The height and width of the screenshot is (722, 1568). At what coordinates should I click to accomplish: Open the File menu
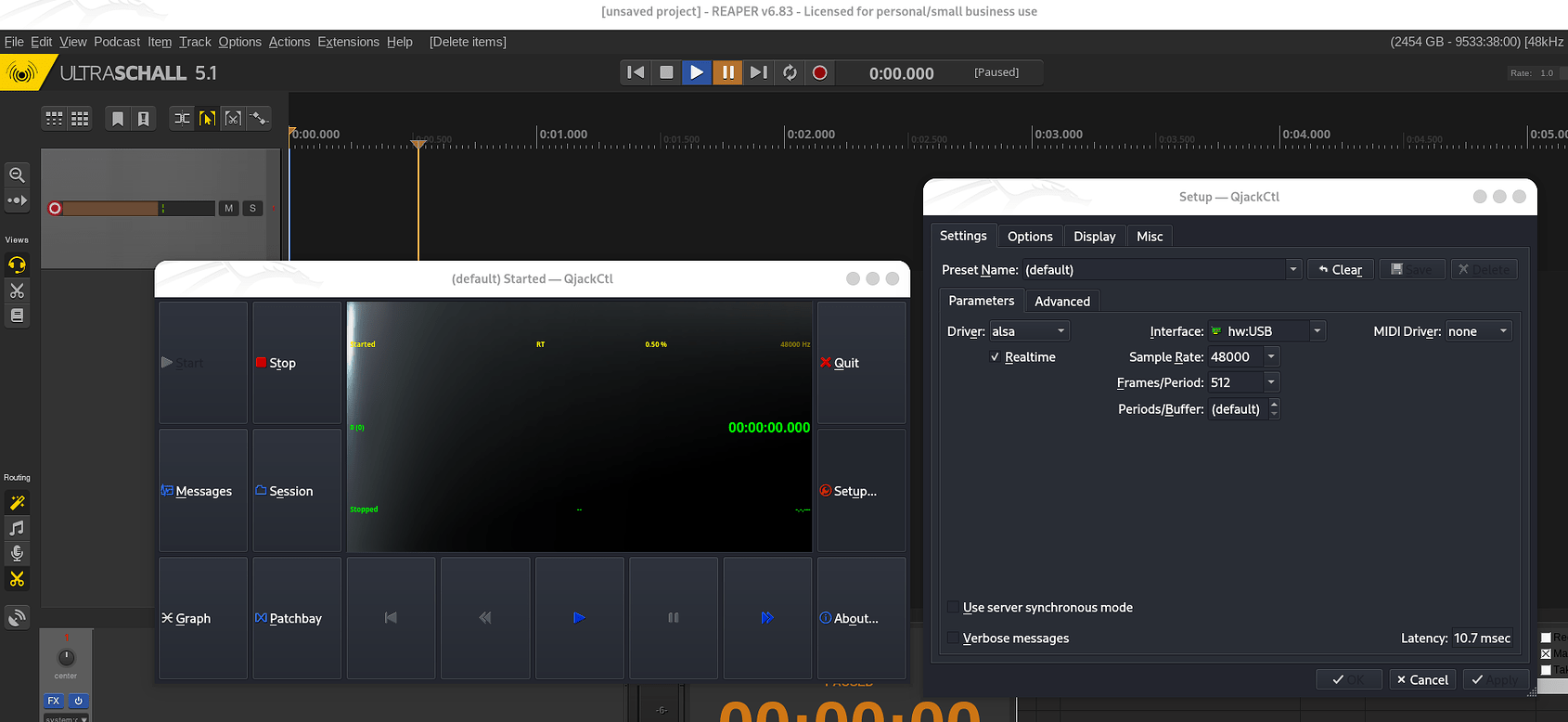coord(14,42)
